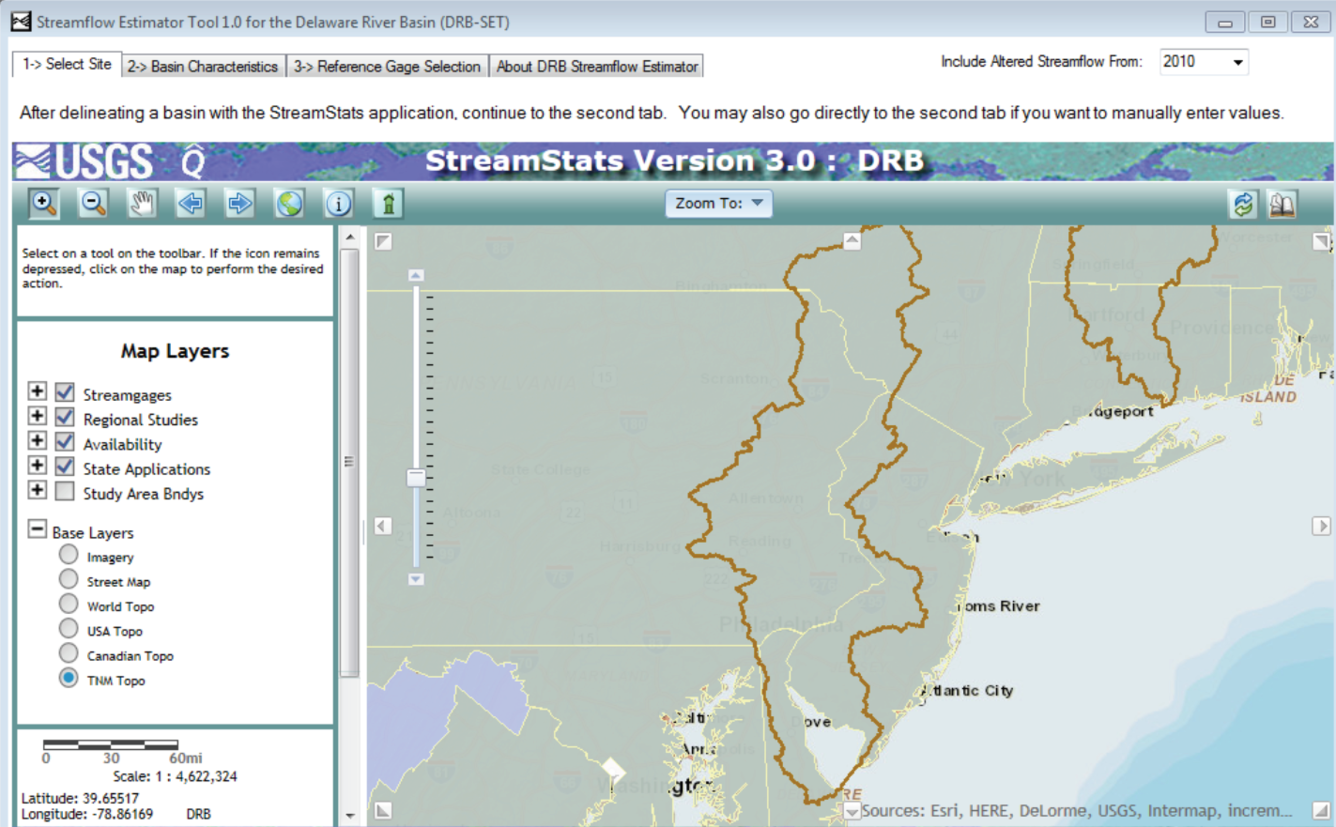Uncheck the State Applications layer checkbox

(65, 466)
